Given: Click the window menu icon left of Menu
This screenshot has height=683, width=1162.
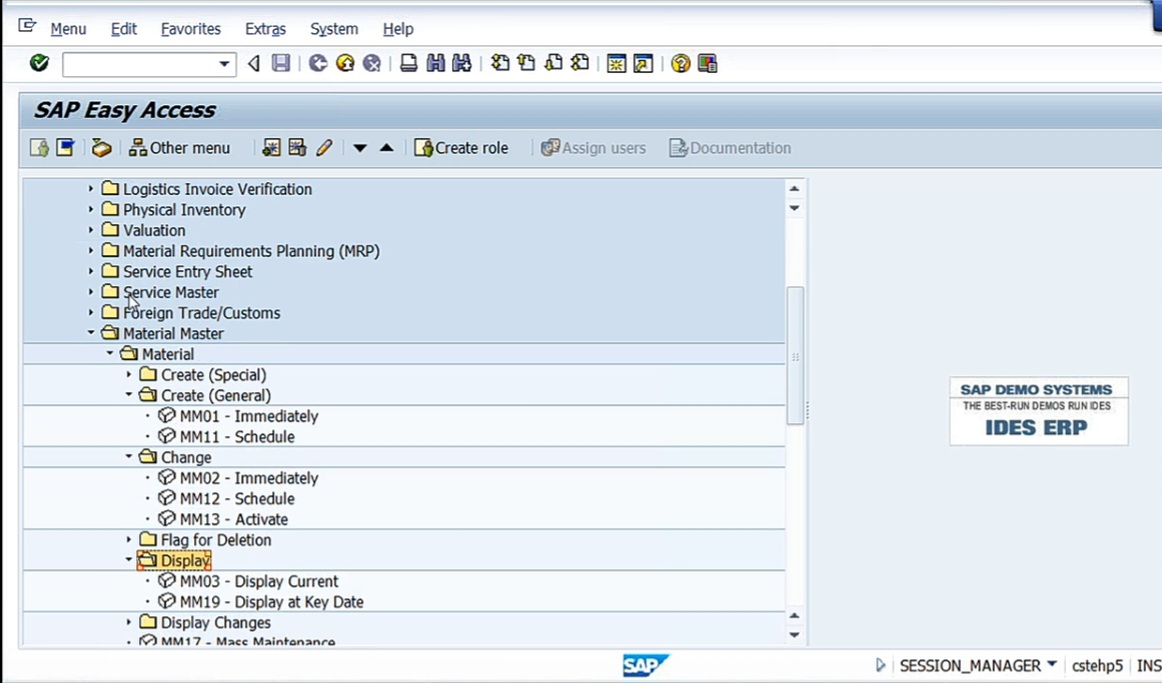Looking at the screenshot, I should pyautogui.click(x=27, y=26).
